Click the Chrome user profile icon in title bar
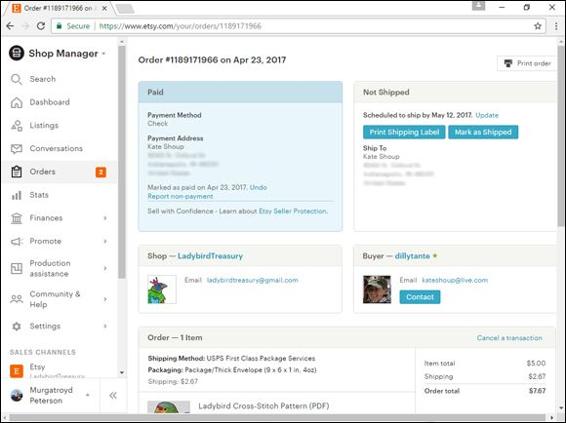The height and width of the screenshot is (423, 566). [478, 6]
